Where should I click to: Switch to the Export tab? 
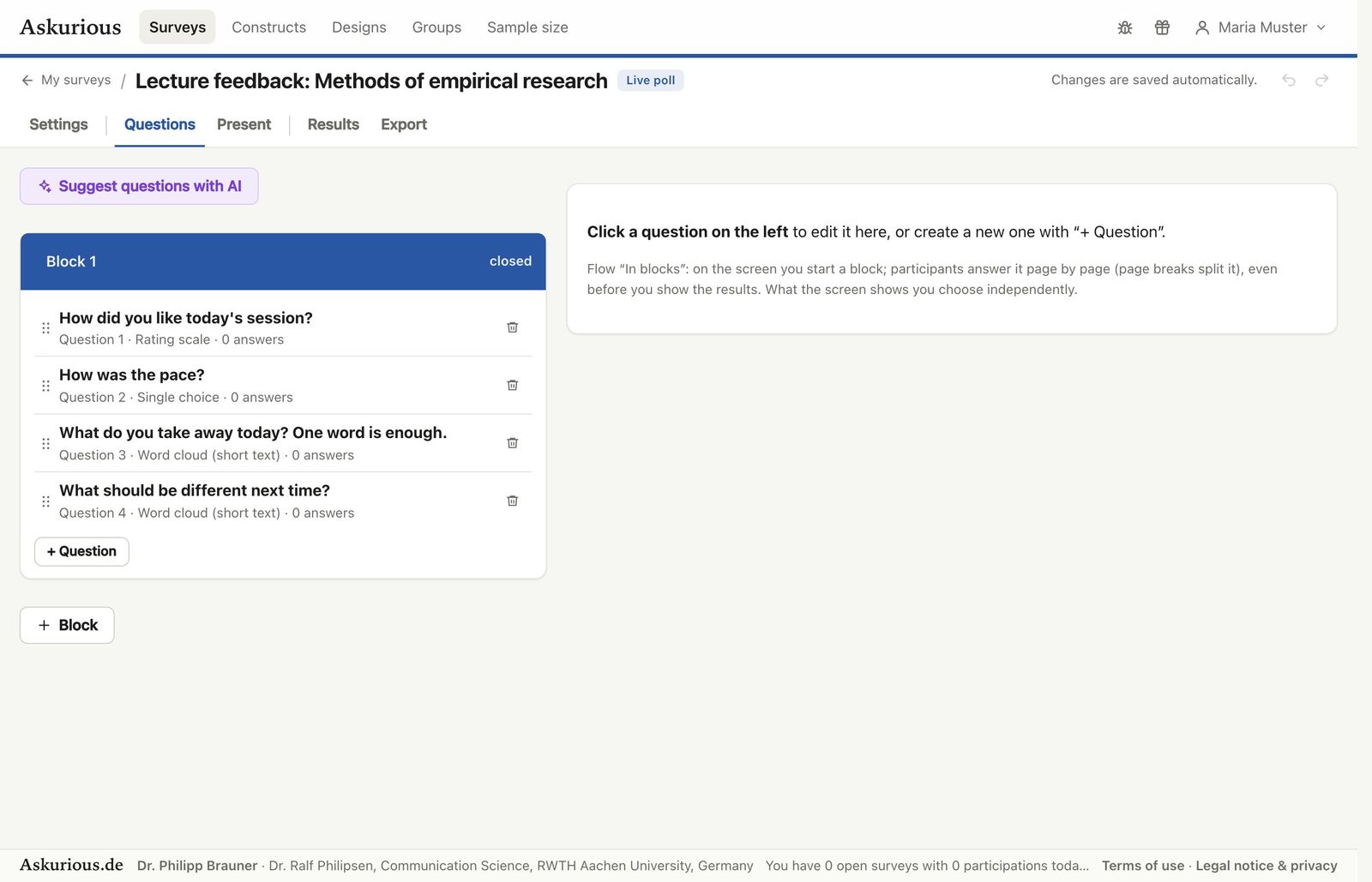[404, 124]
